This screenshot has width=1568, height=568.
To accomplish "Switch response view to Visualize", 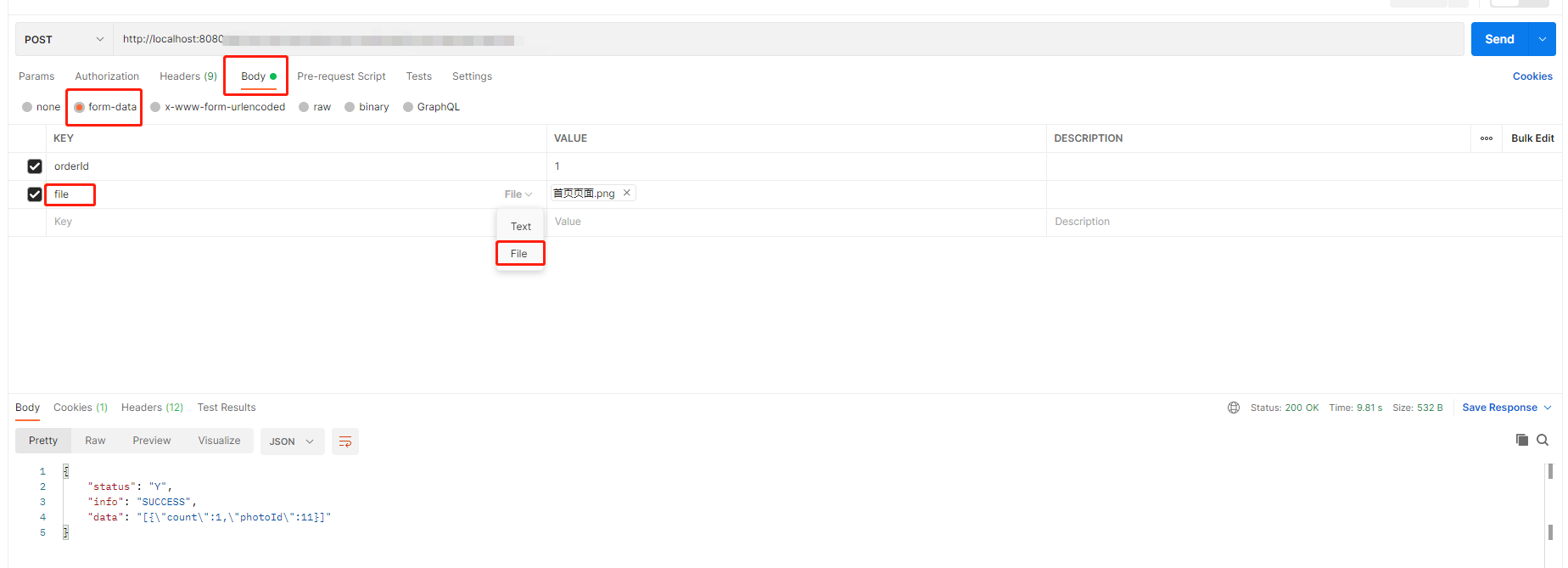I will click(219, 441).
